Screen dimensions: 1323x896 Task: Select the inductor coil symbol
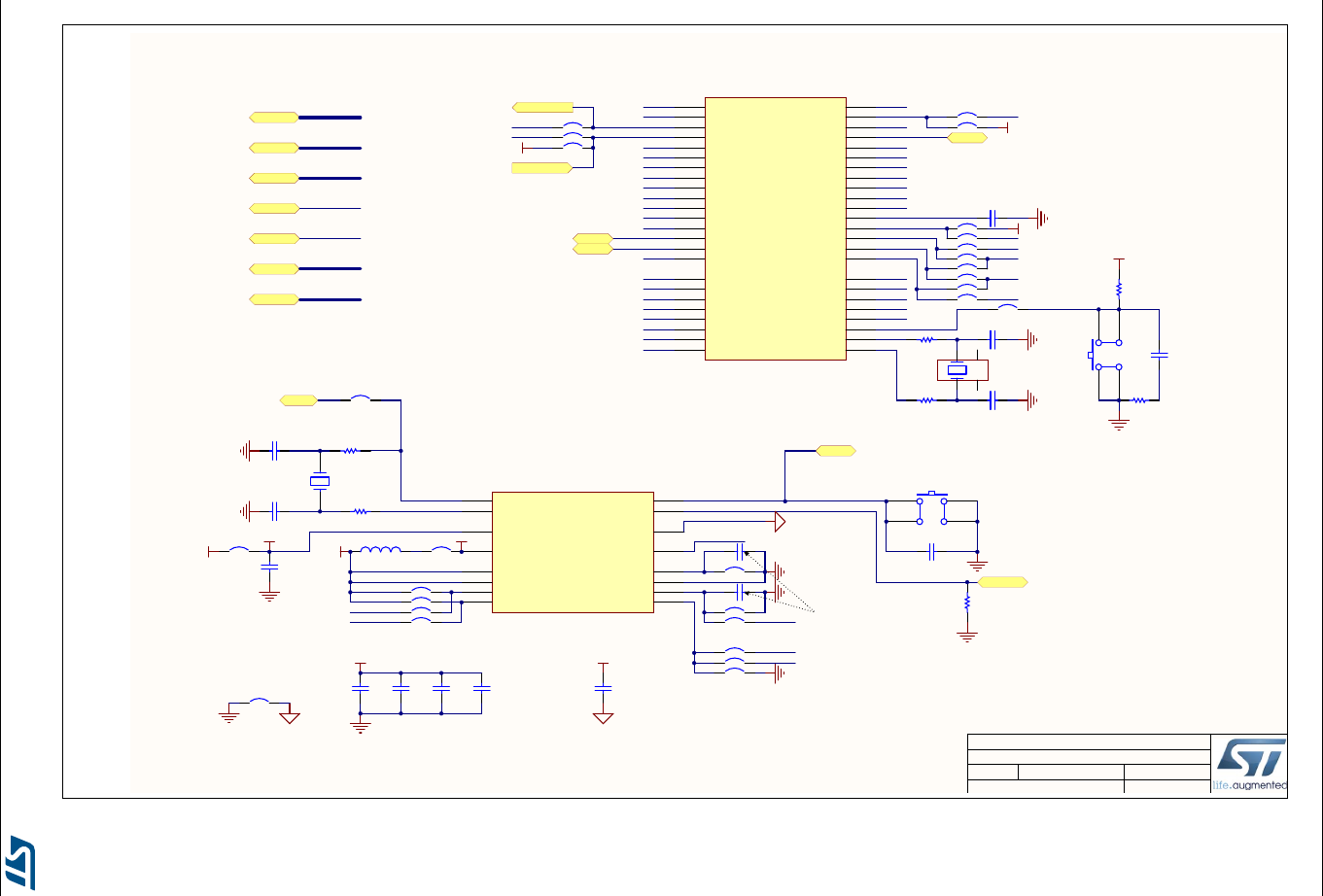click(x=381, y=551)
